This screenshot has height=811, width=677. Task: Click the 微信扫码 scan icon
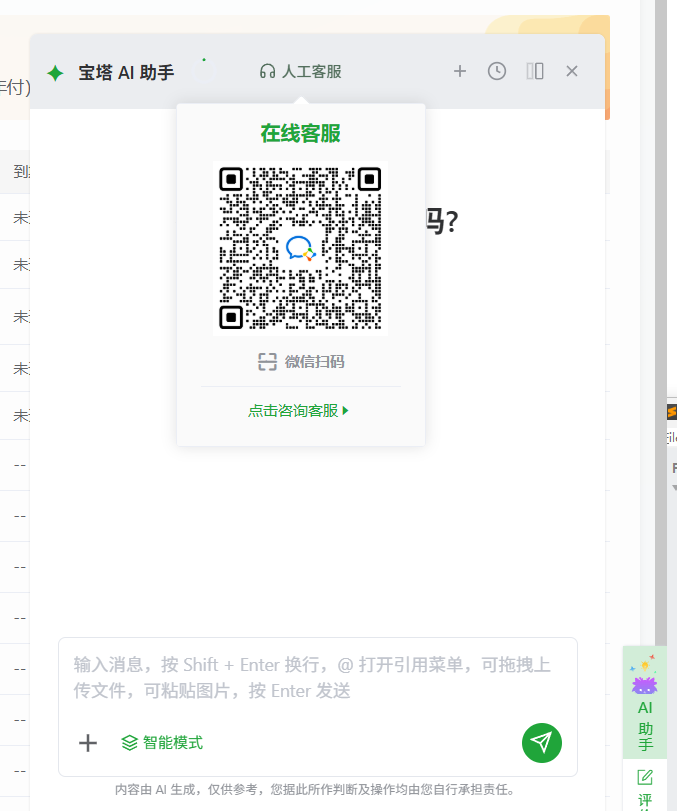point(267,362)
